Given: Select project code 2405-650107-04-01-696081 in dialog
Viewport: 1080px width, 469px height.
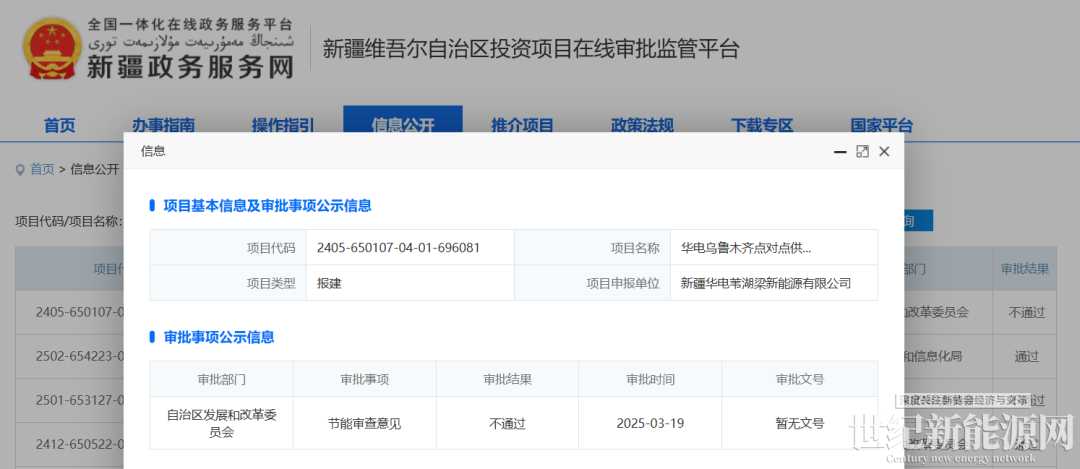Looking at the screenshot, I should click(398, 248).
